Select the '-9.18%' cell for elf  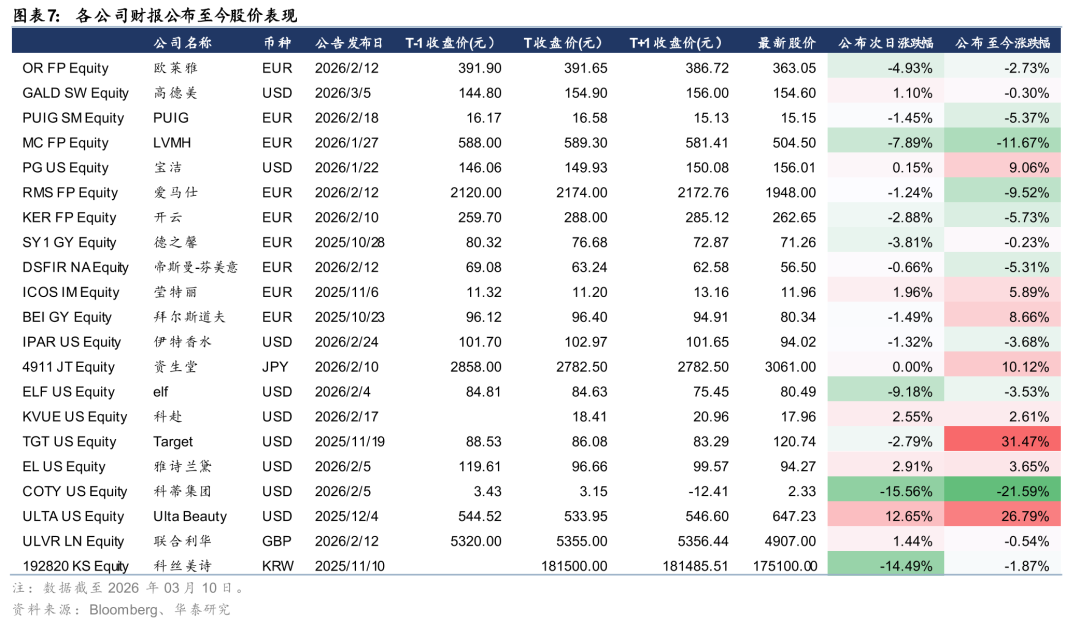(x=886, y=391)
